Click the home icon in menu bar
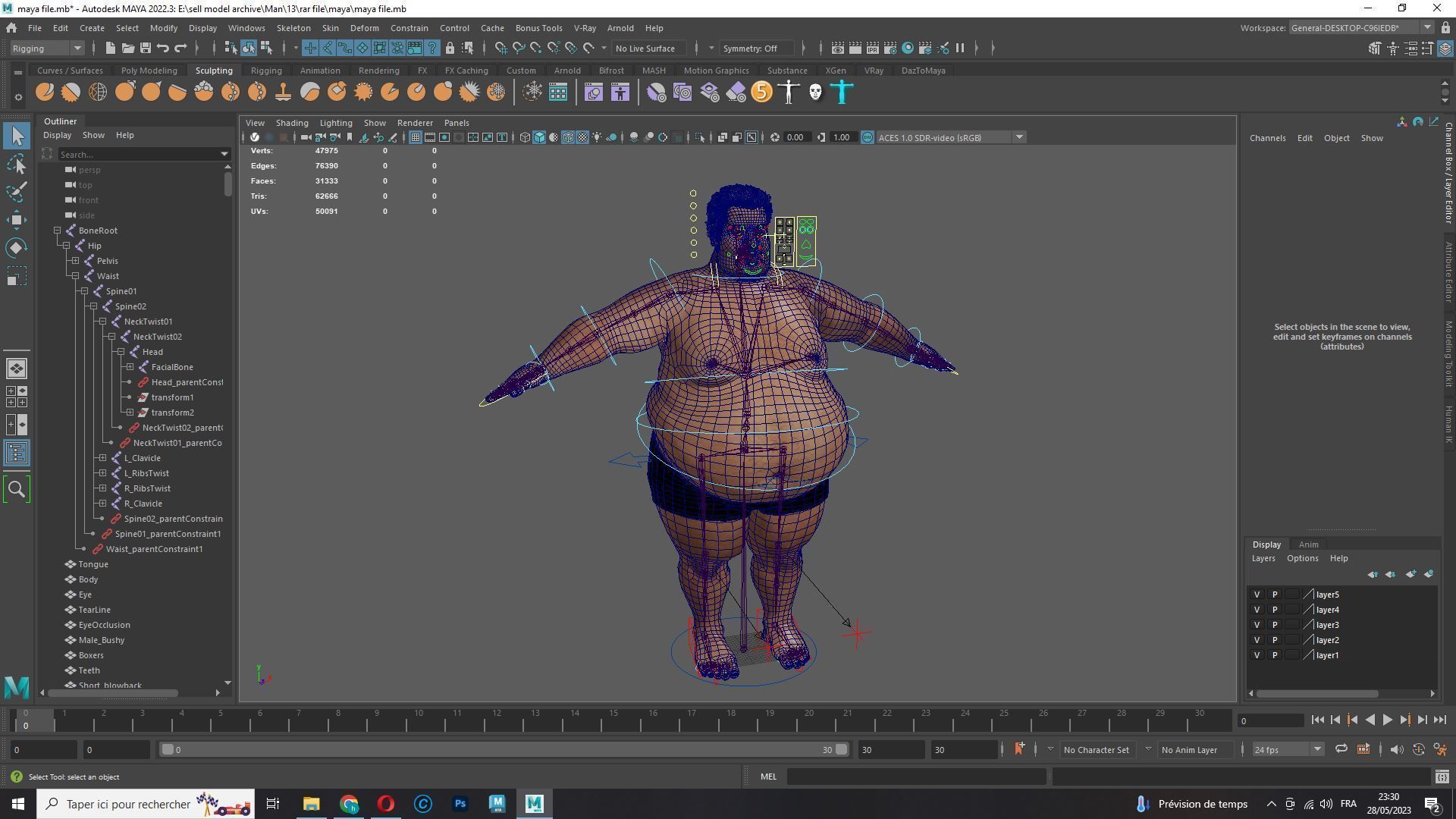Screen dimensions: 1456x819 [x=11, y=28]
